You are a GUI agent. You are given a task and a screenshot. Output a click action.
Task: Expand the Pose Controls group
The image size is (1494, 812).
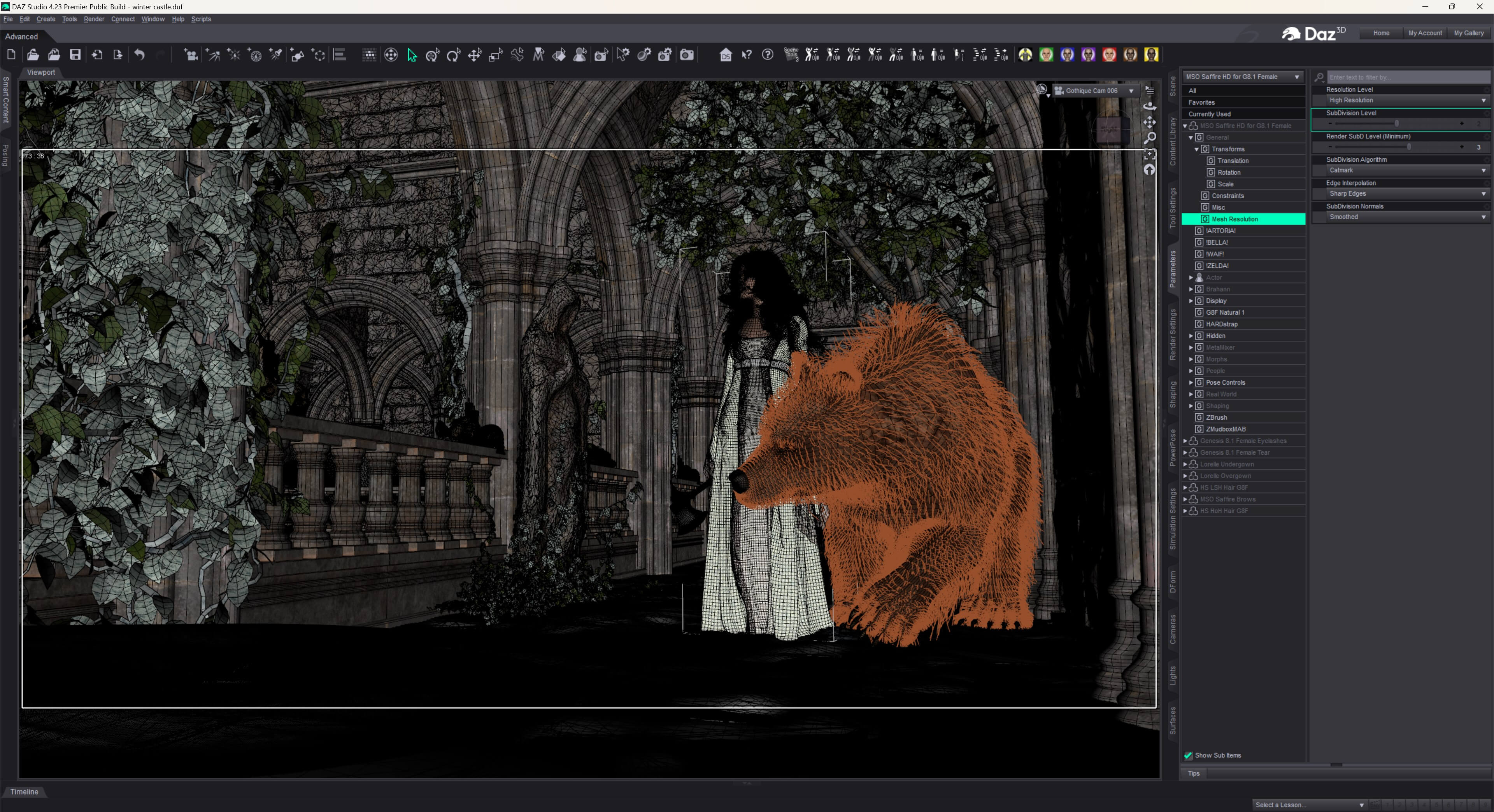(1191, 383)
